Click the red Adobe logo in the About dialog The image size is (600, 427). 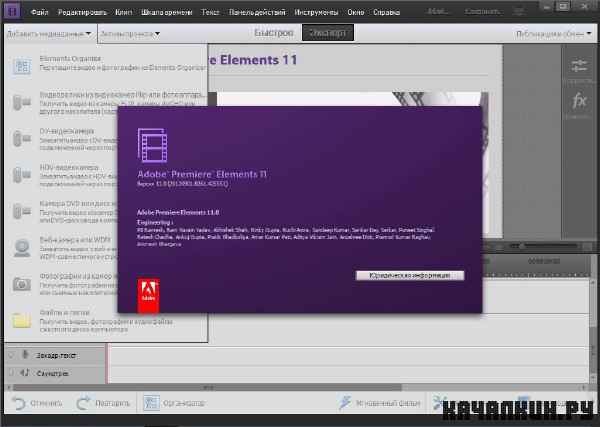[x=148, y=295]
